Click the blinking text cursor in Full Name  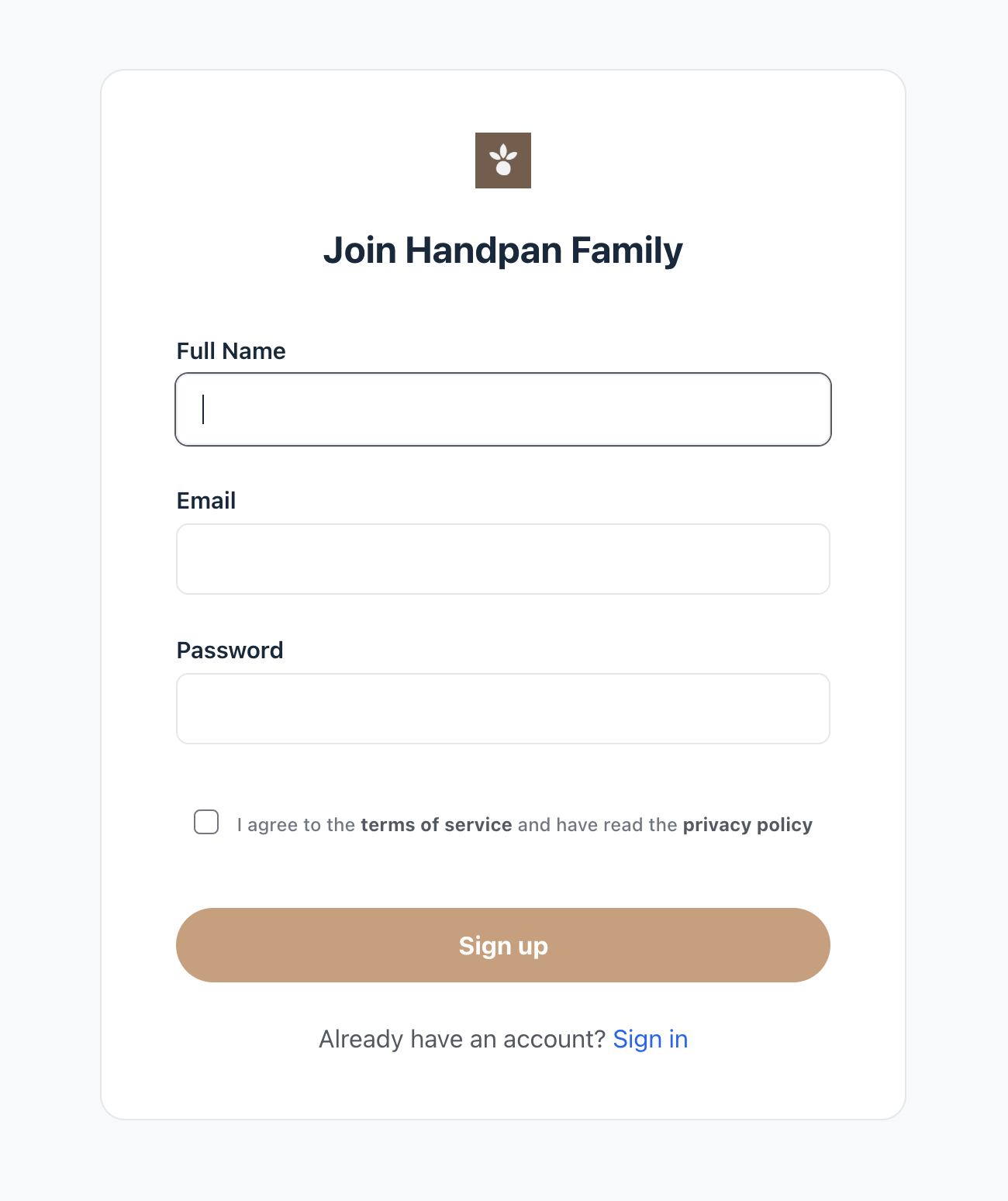203,409
